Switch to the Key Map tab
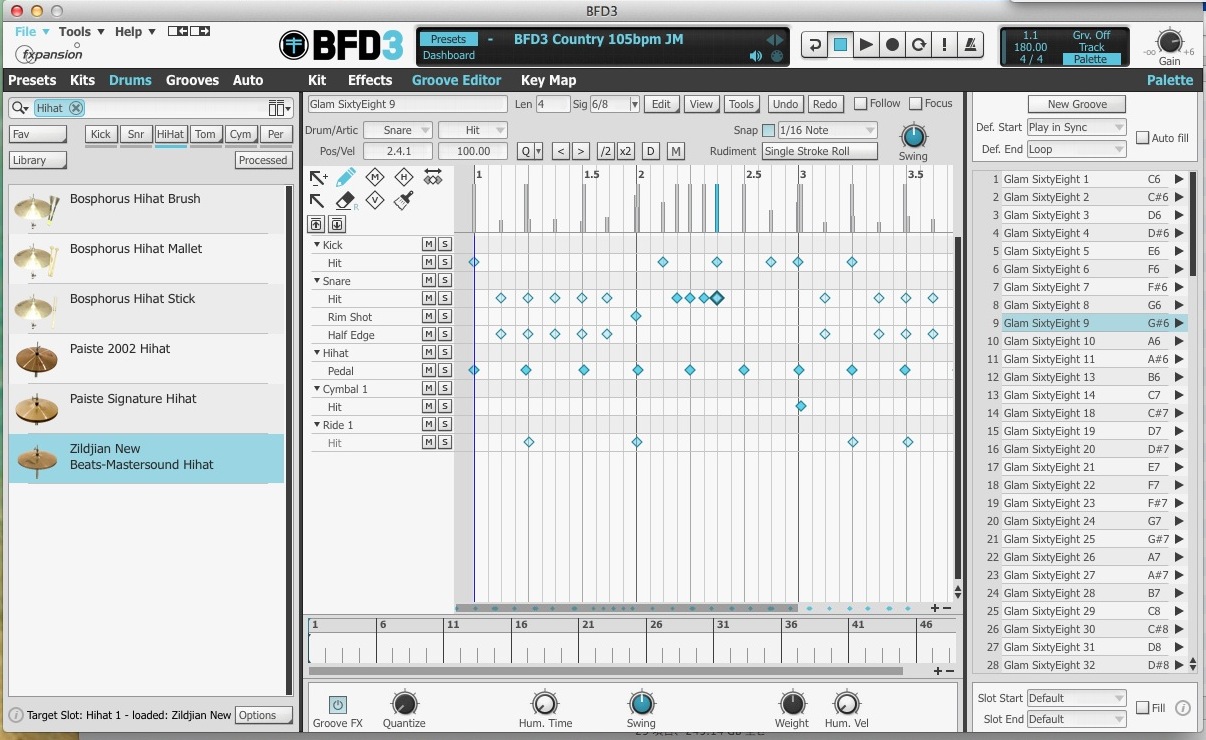The image size is (1206, 740). [548, 80]
